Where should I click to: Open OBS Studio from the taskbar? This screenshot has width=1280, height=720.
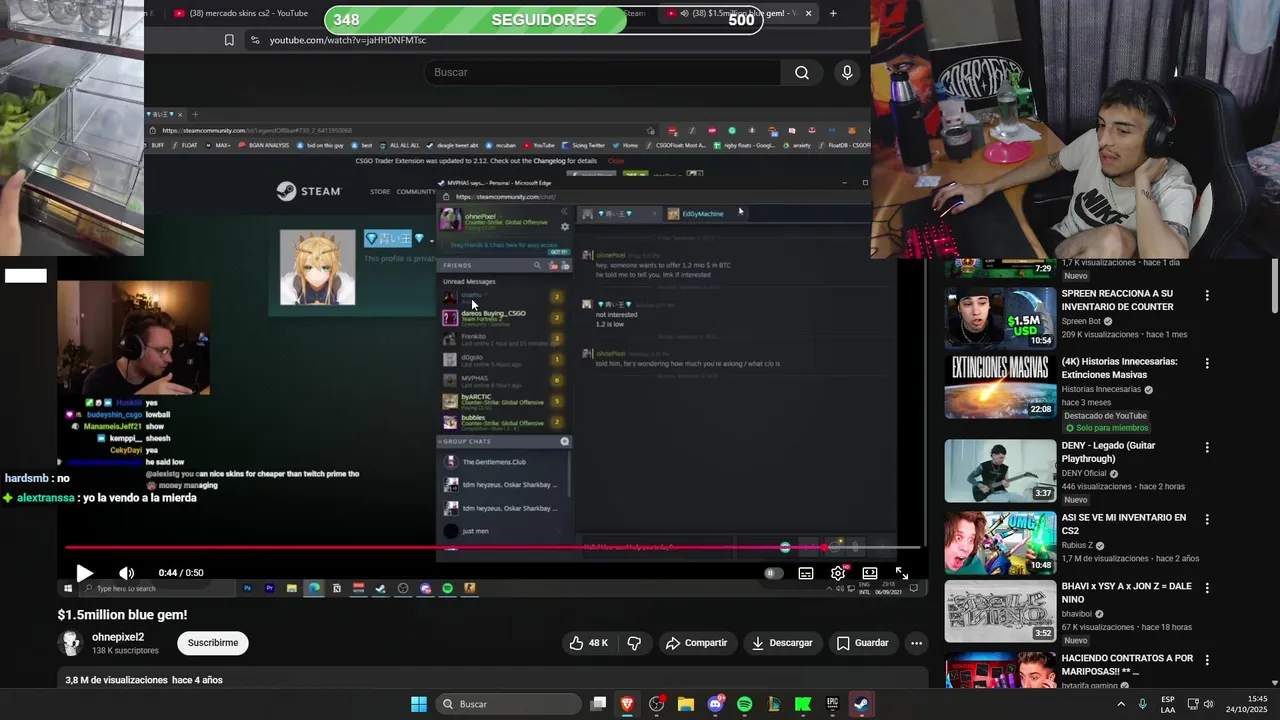pos(656,704)
